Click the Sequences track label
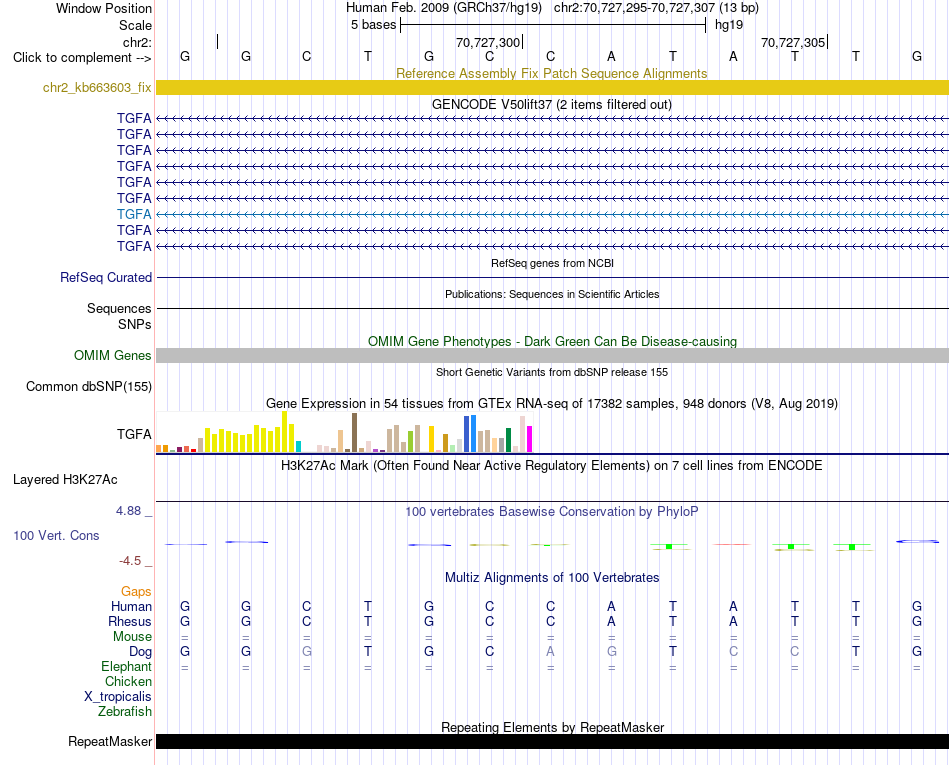The image size is (950, 765). coord(119,308)
